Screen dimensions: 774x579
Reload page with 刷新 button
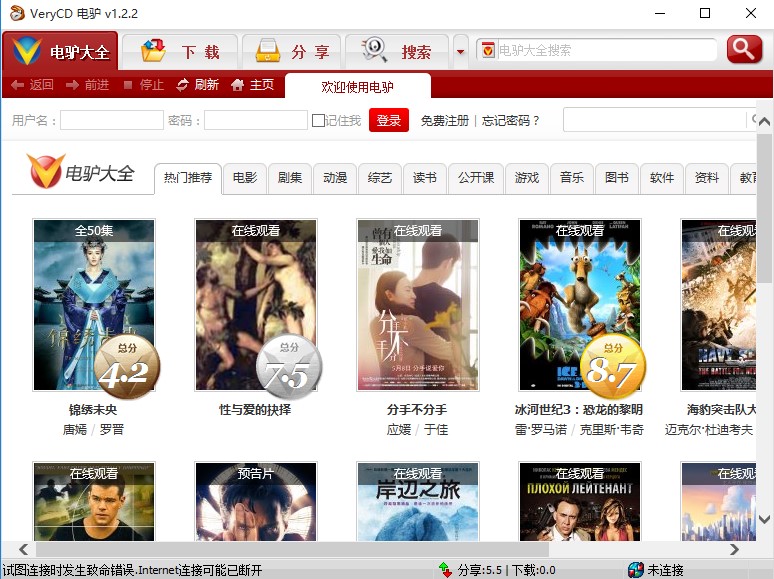point(197,85)
